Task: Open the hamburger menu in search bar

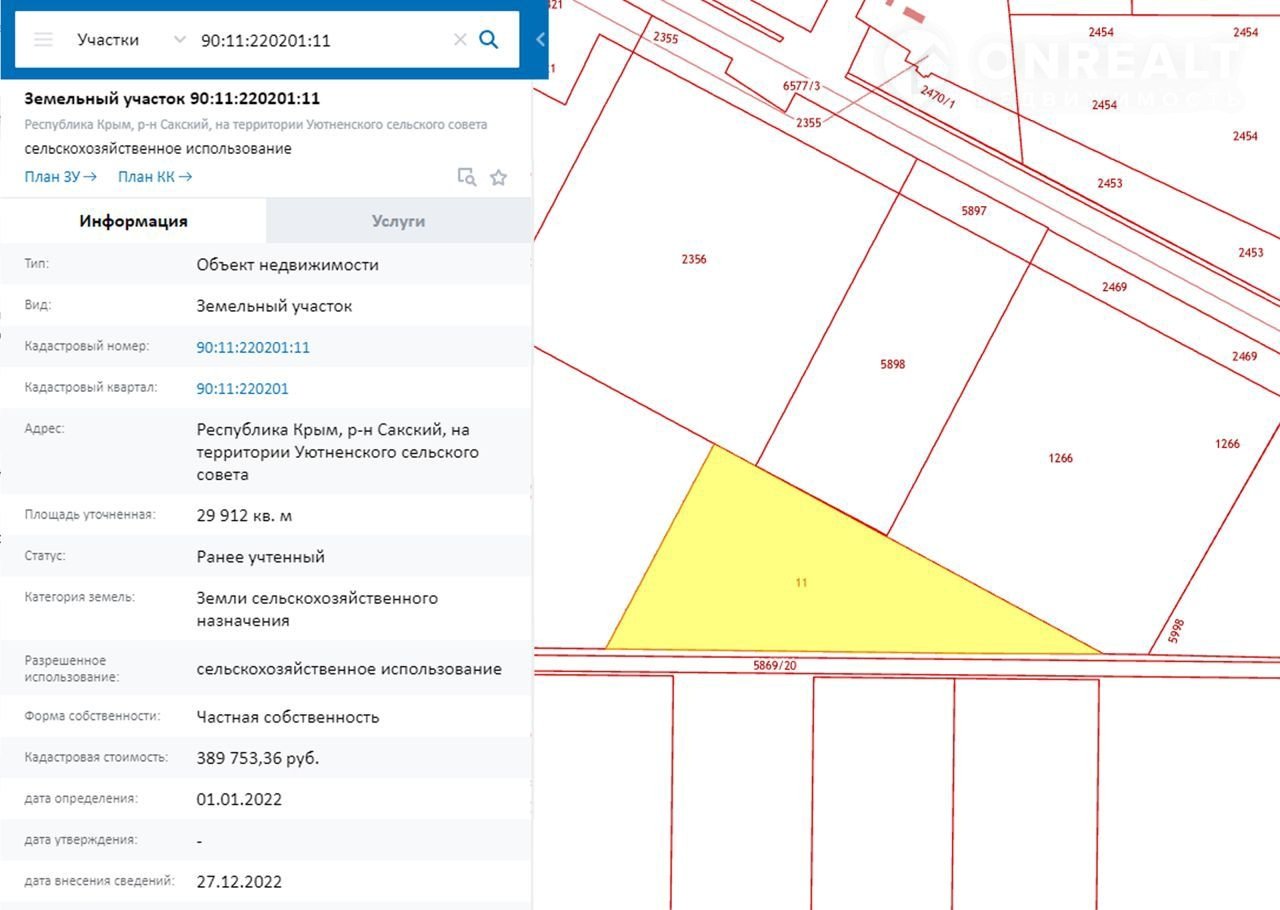Action: click(x=43, y=40)
